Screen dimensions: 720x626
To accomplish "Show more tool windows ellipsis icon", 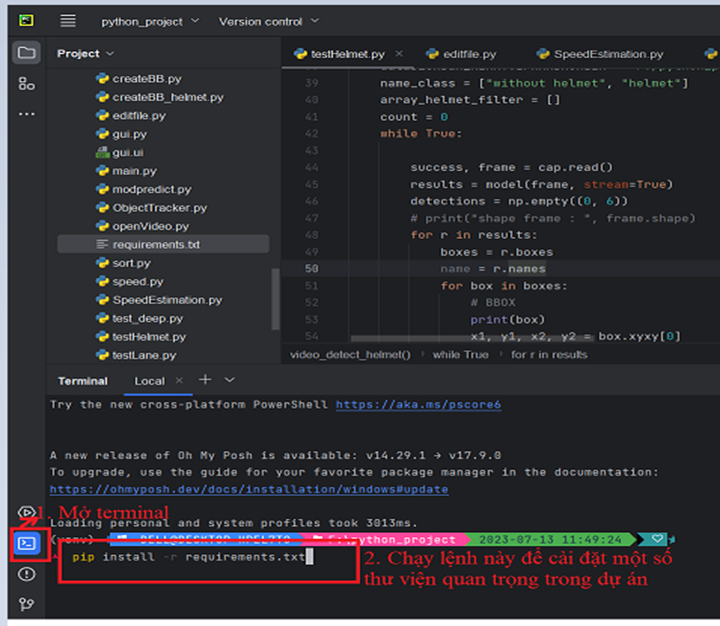I will tap(26, 113).
